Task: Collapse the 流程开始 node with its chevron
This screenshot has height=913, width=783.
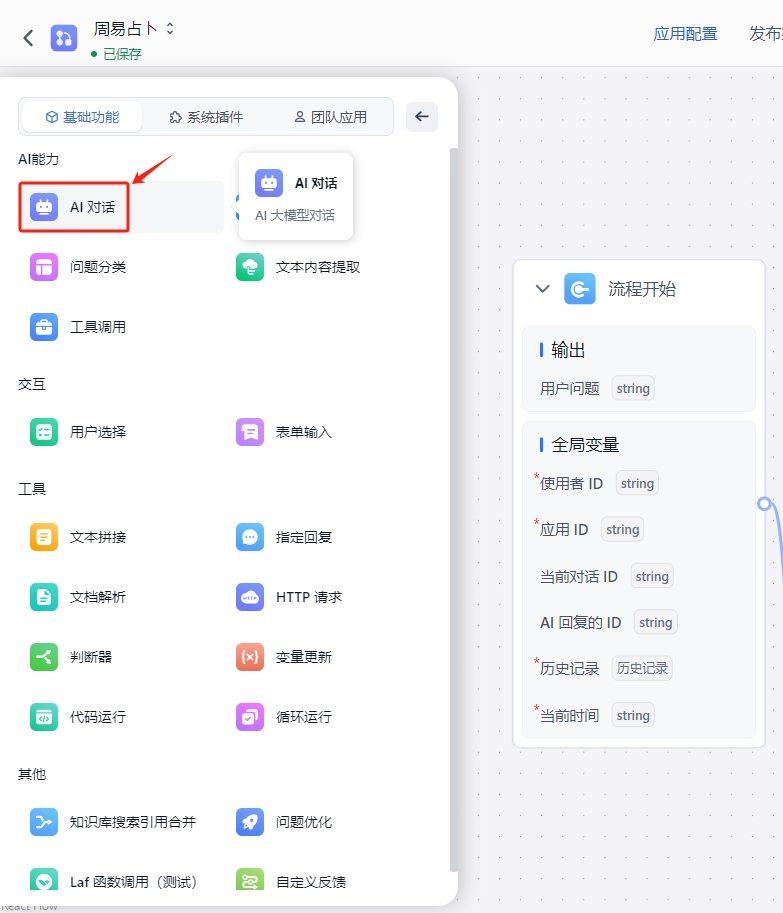Action: (543, 289)
